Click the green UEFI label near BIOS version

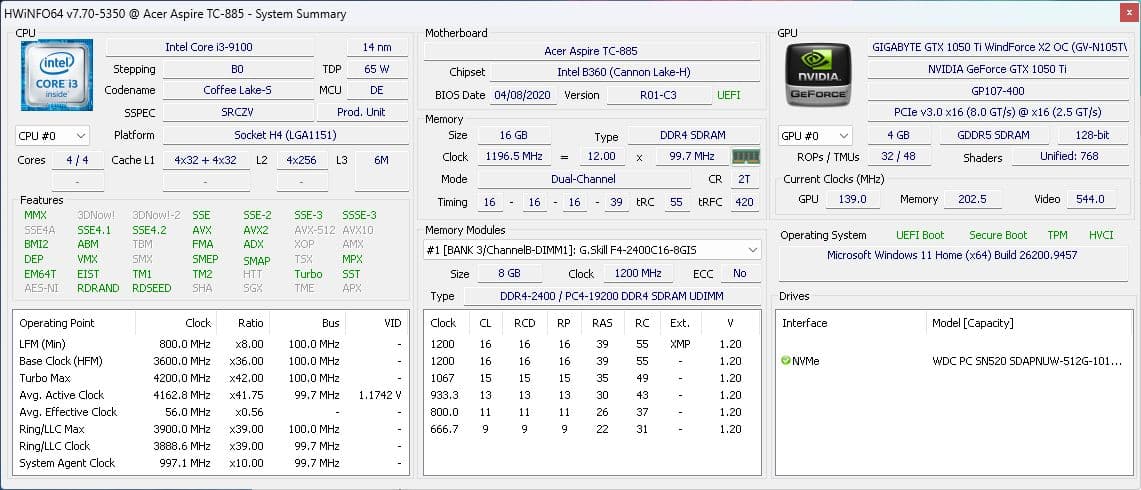pyautogui.click(x=729, y=95)
